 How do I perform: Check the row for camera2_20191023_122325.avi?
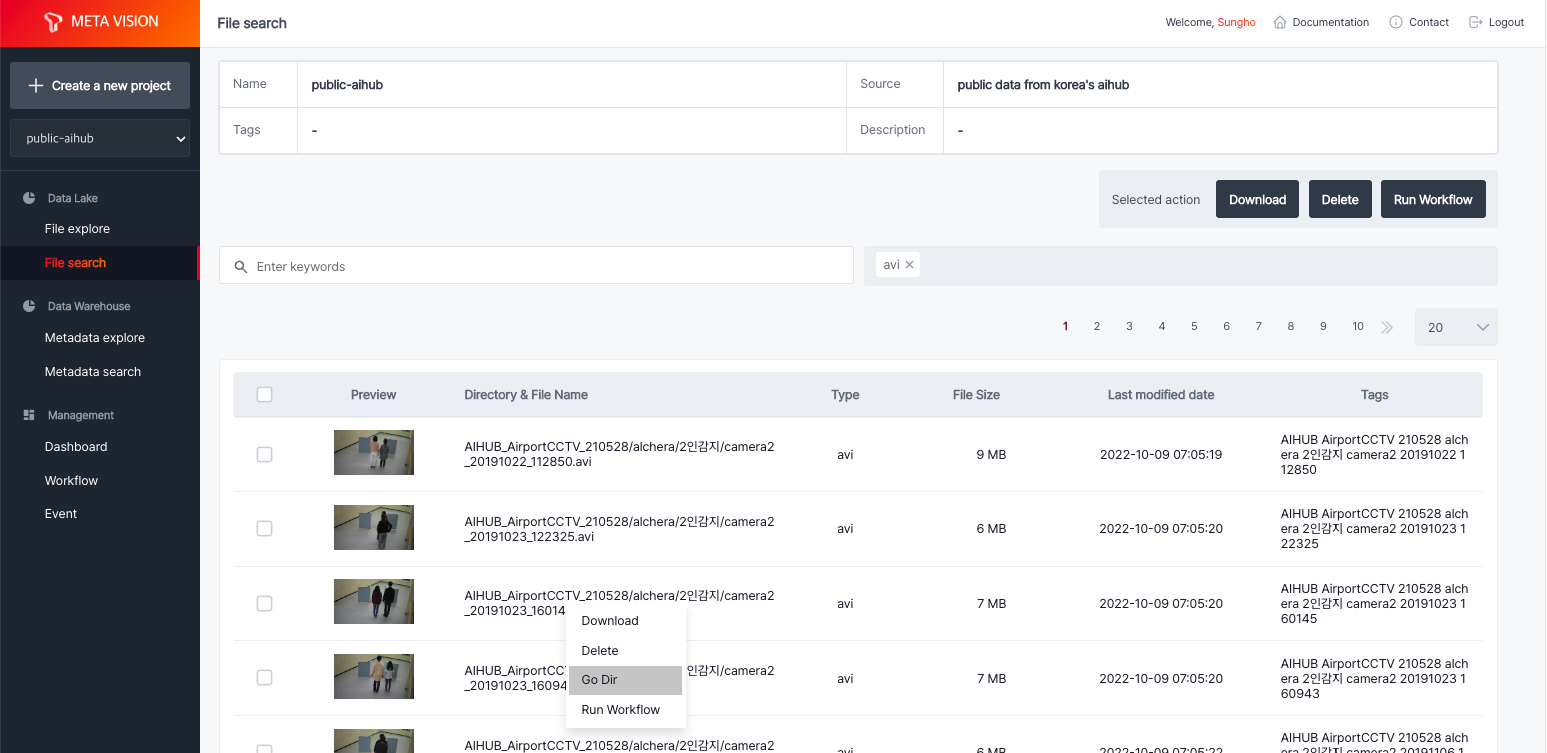click(264, 528)
